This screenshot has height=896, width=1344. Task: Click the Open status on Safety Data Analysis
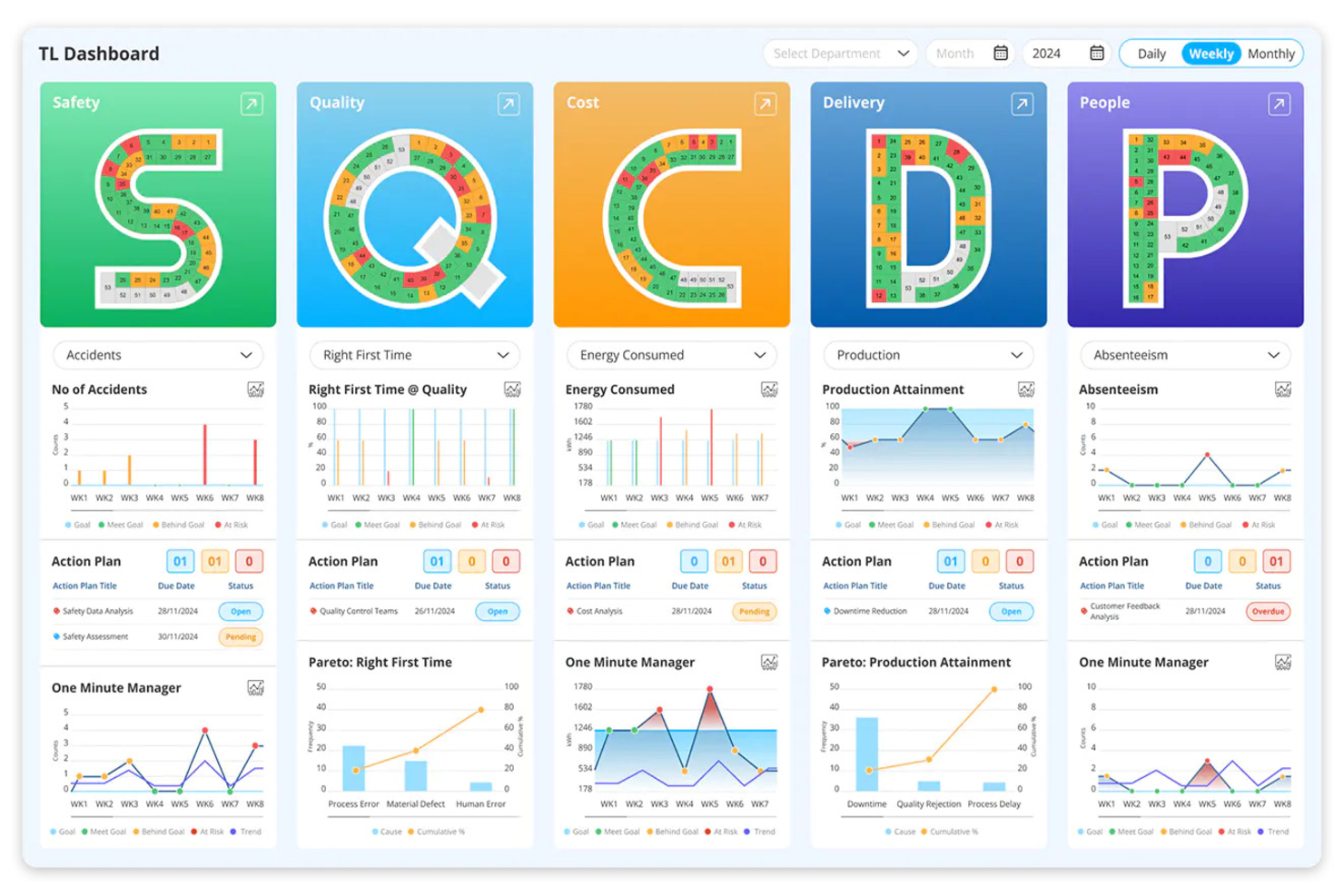(x=241, y=612)
